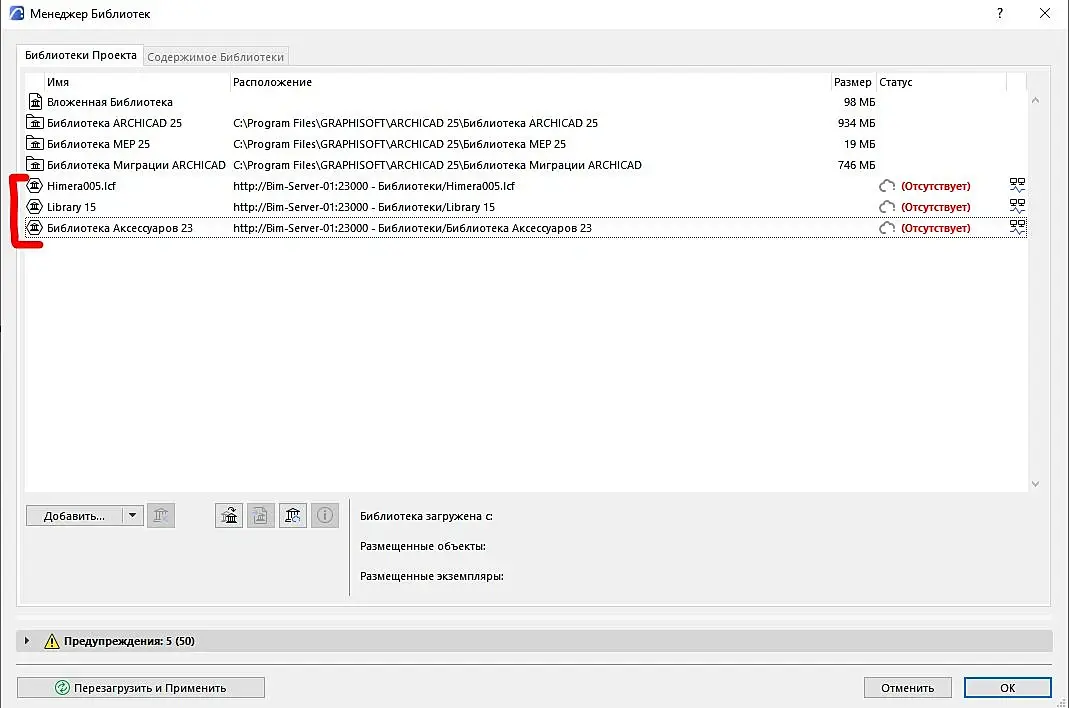Click the greyed document library icon in the toolbar
1069x708 pixels.
pos(260,515)
